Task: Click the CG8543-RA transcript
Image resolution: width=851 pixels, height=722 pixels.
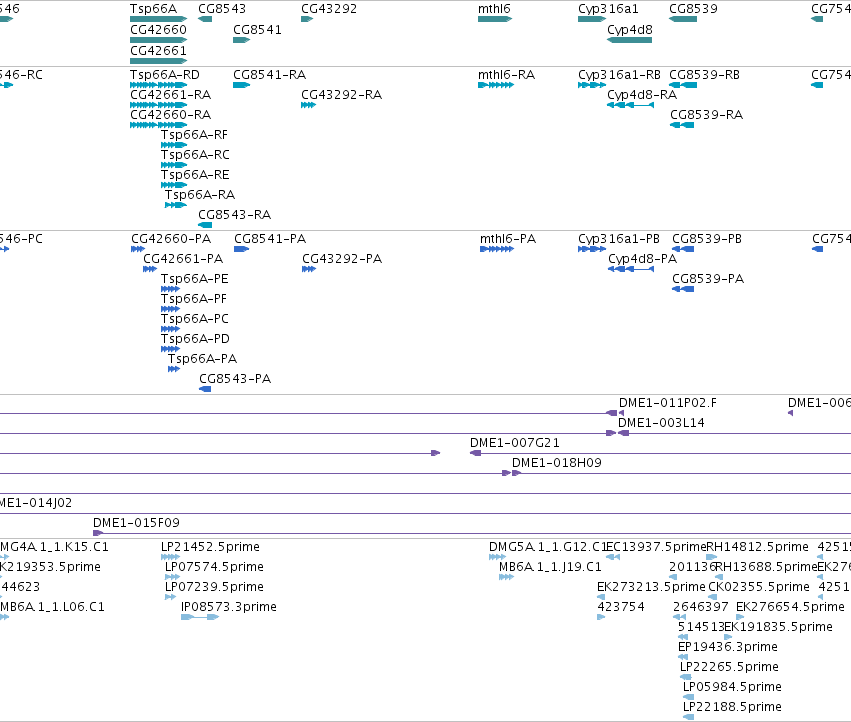Action: 205,225
